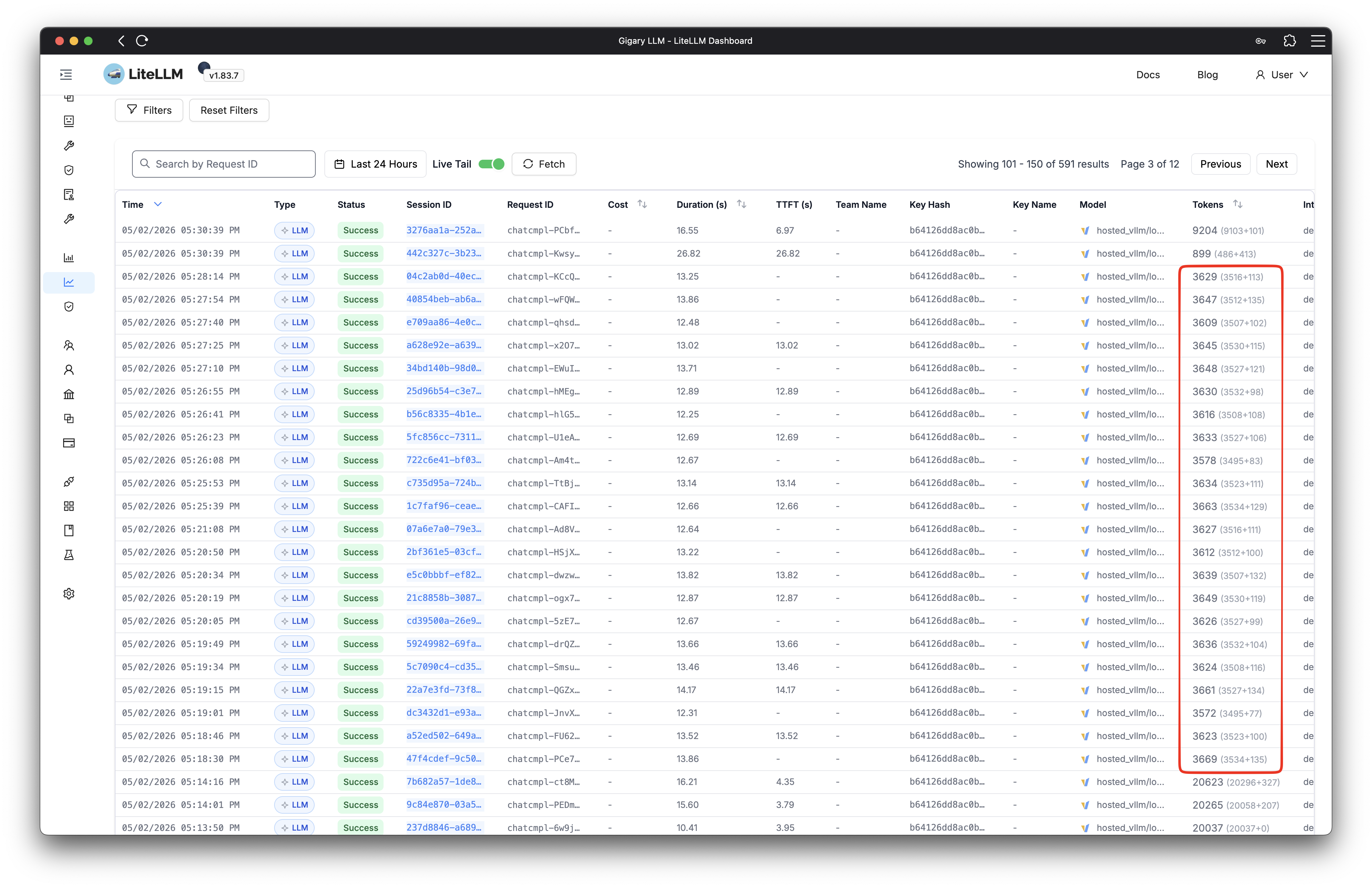Click duration value 26.82

coord(688,253)
